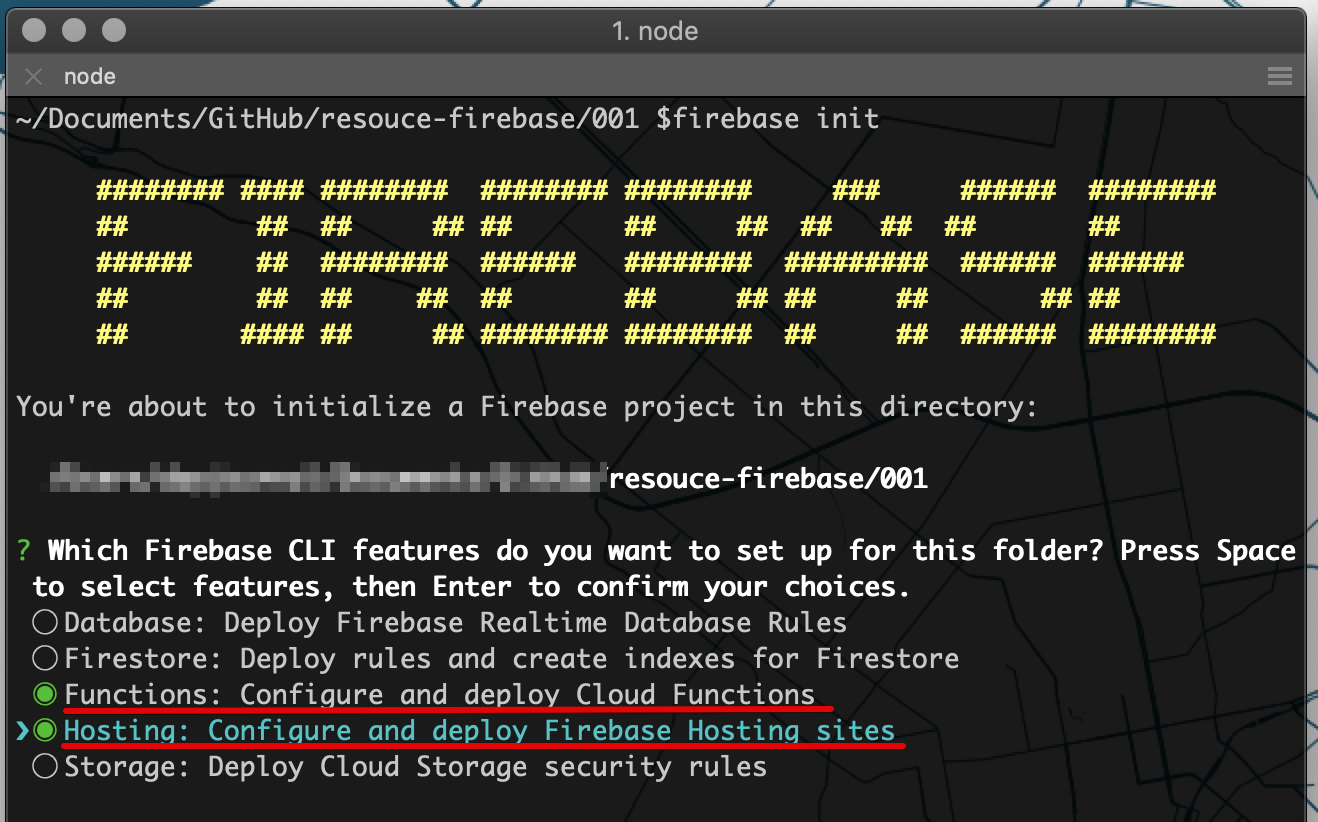Click the 'firebase init' command text
Screen dimensions: 1318x822
pyautogui.click(x=776, y=119)
